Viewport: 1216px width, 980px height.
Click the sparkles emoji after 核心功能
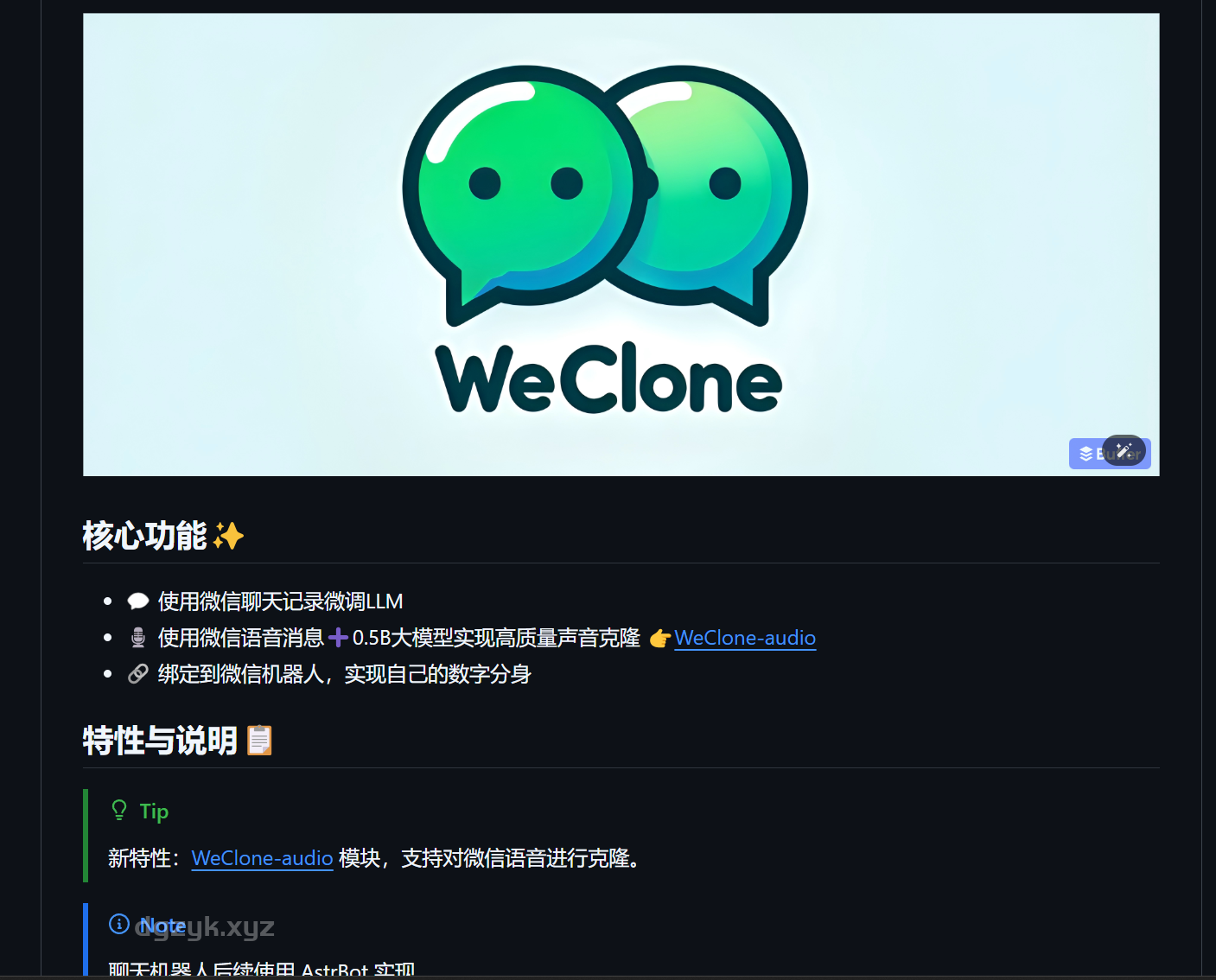click(229, 536)
